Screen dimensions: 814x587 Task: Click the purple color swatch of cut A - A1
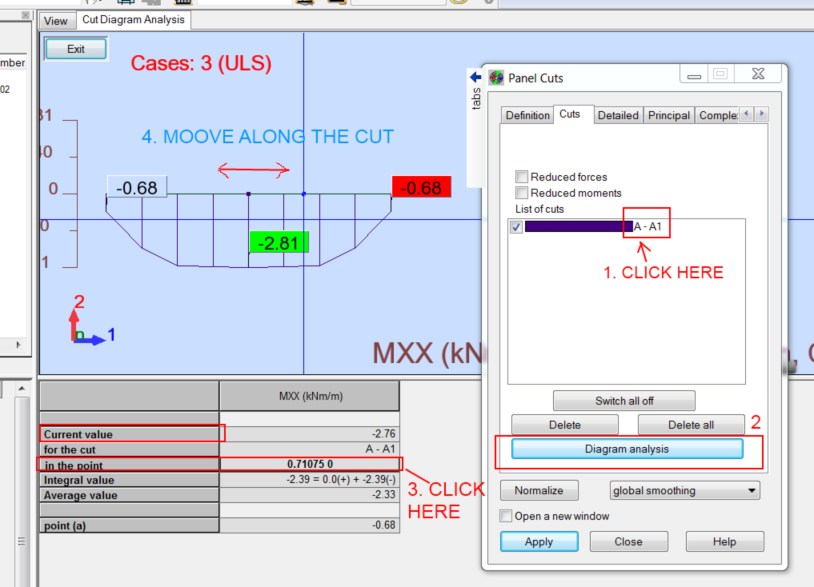click(578, 226)
